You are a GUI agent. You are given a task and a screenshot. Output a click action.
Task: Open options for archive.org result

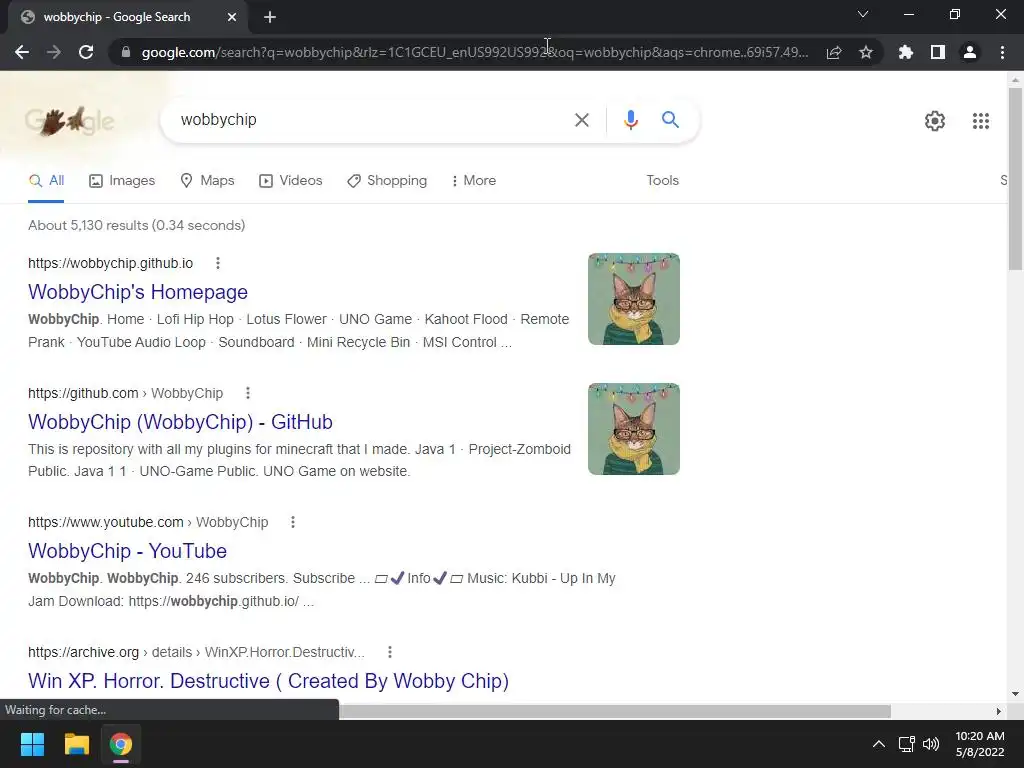coord(390,652)
